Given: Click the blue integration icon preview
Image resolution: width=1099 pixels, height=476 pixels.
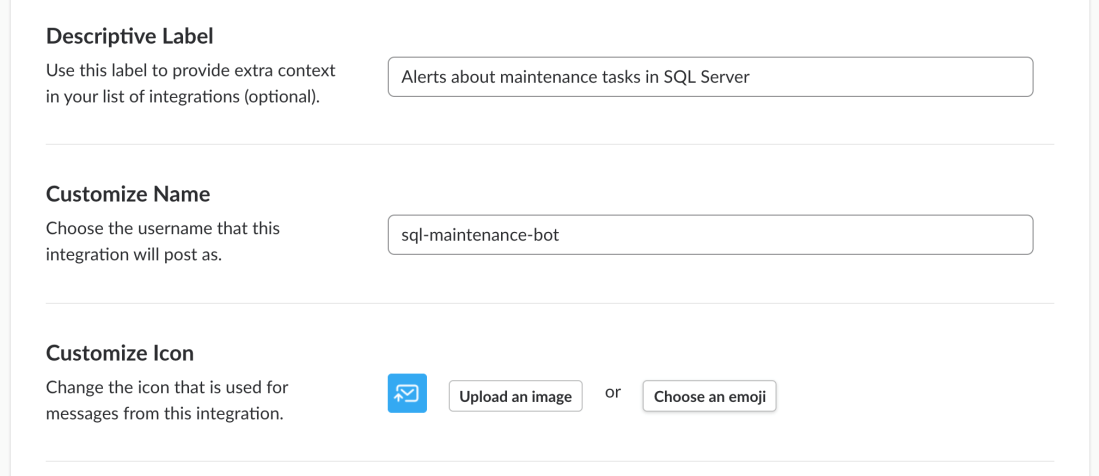Looking at the screenshot, I should click(x=407, y=393).
